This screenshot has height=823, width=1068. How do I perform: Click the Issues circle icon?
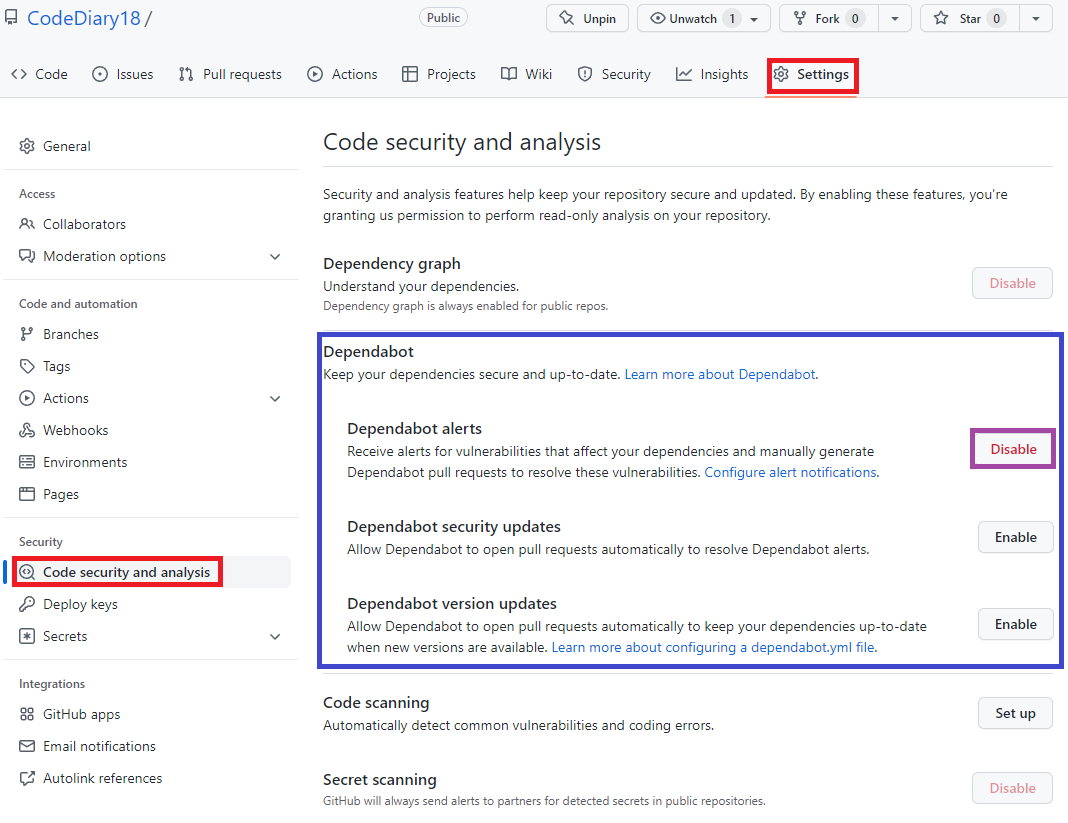(100, 74)
